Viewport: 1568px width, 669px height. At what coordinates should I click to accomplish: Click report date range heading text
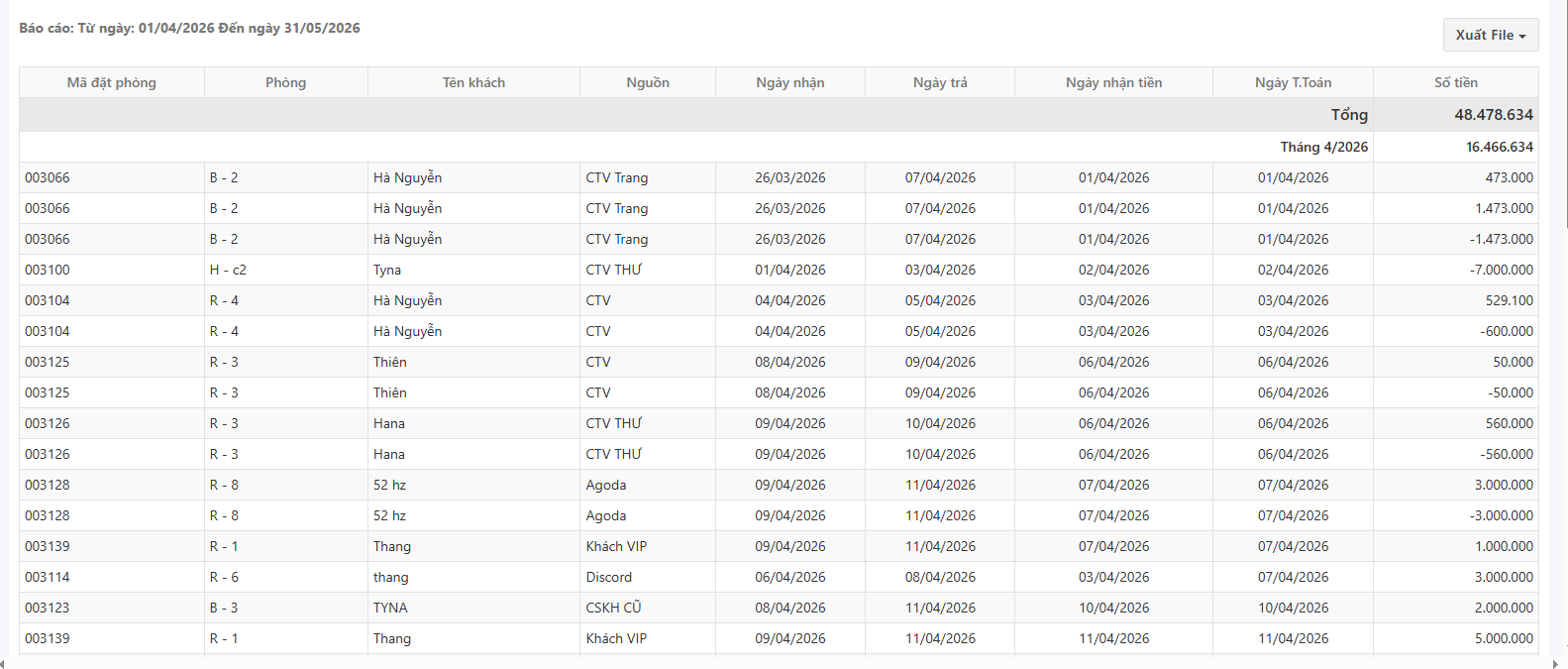click(x=189, y=28)
